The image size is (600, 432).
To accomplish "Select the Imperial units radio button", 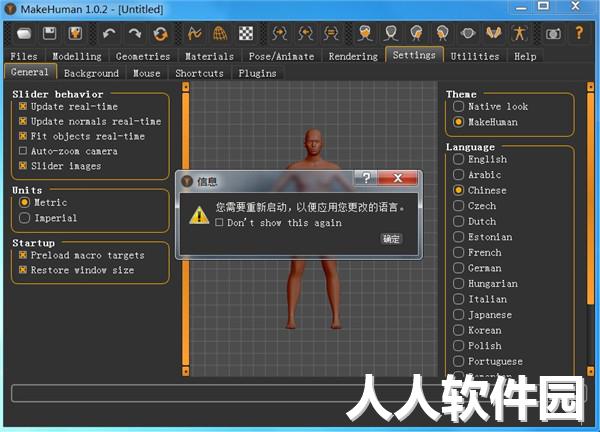I will click(24, 218).
